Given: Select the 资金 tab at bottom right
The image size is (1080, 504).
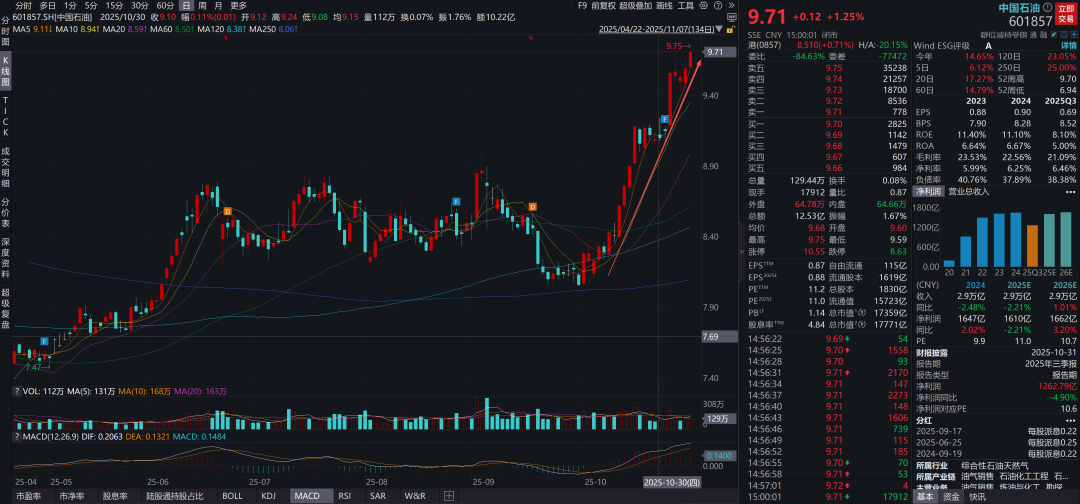Looking at the screenshot, I should [x=951, y=496].
